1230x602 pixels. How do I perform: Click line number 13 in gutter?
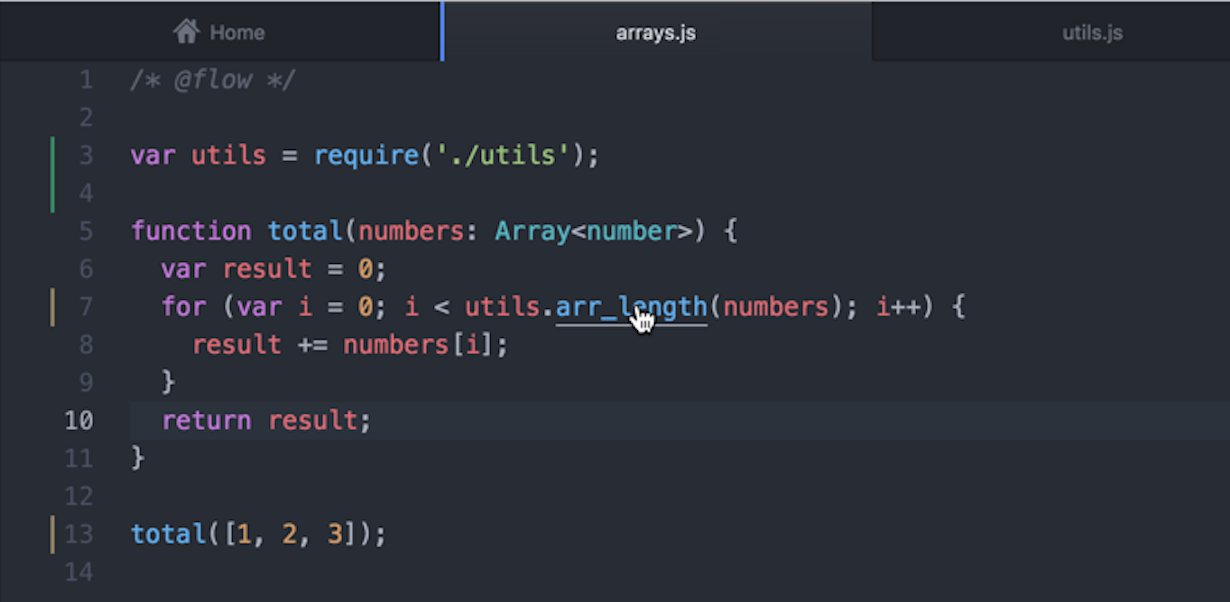click(x=78, y=534)
